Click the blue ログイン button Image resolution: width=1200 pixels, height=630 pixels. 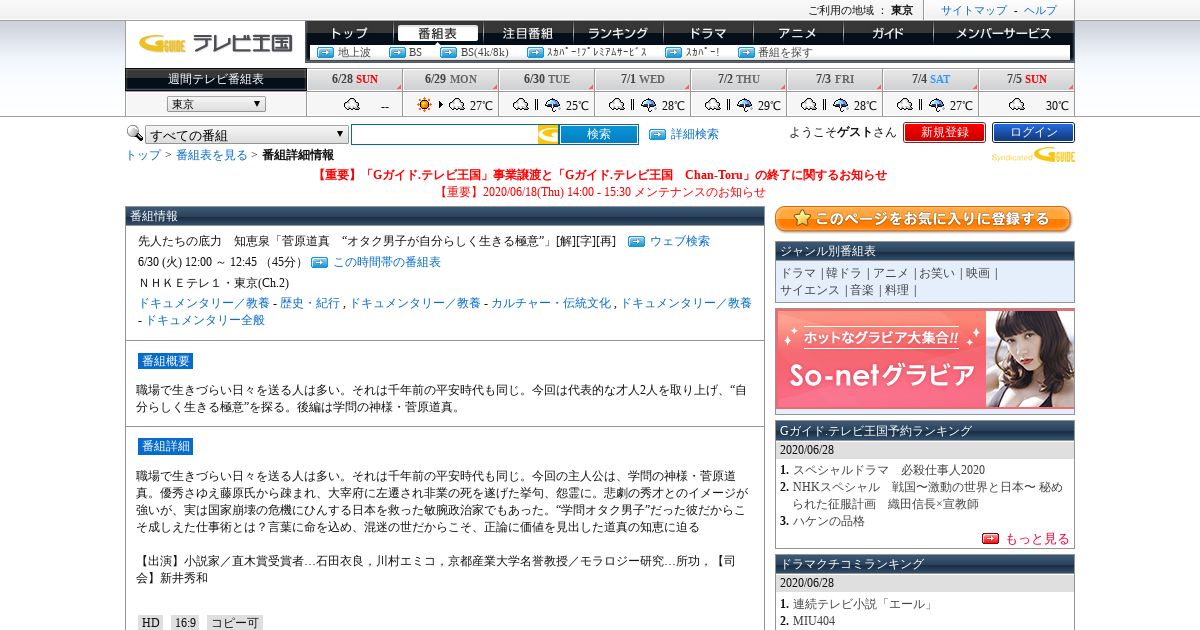[1033, 132]
